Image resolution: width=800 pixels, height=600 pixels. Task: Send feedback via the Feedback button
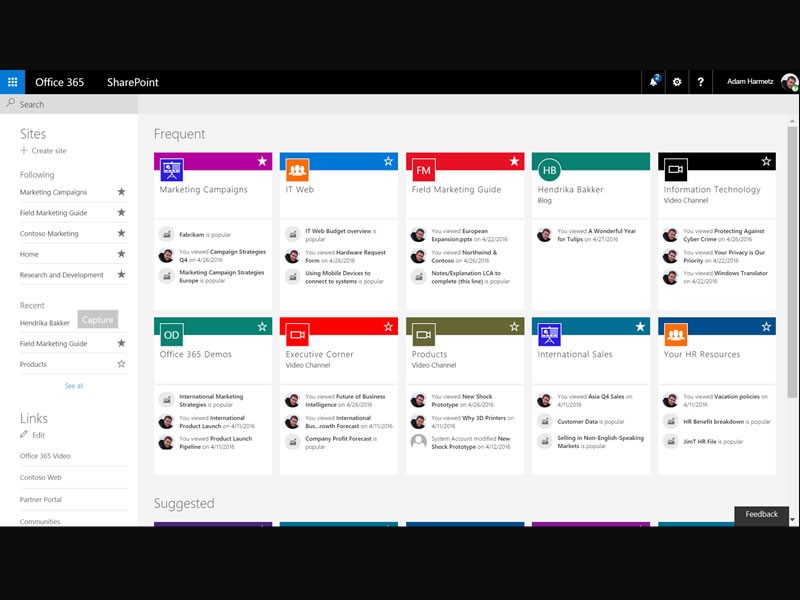click(763, 514)
